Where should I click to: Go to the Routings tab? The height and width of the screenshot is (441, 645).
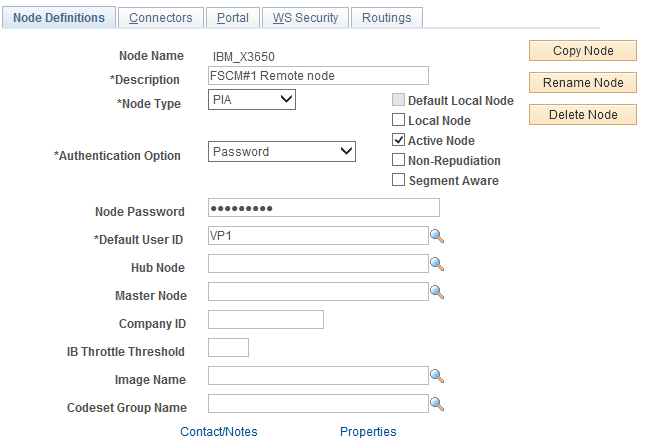(x=388, y=18)
